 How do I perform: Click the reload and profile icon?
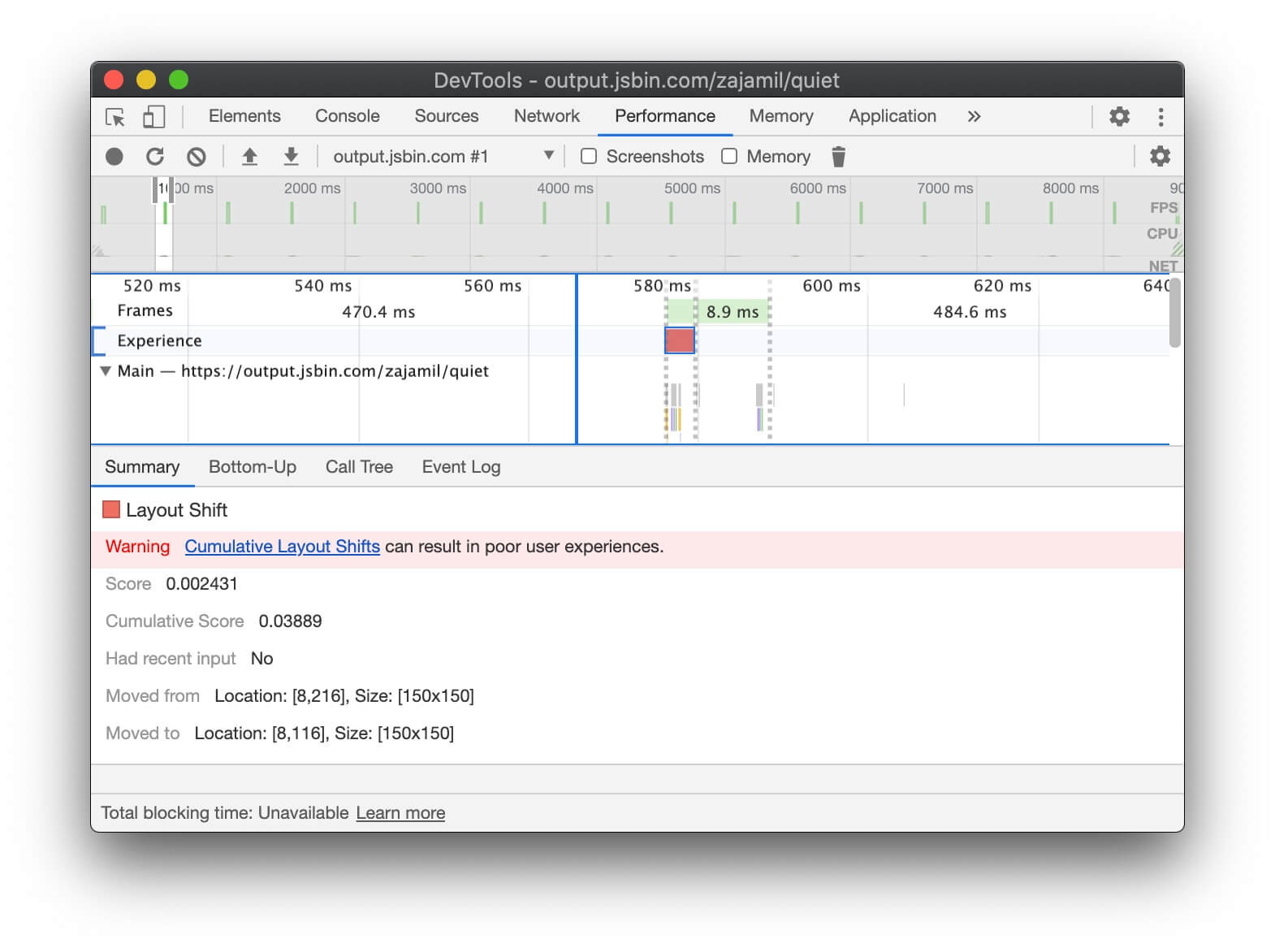click(155, 157)
